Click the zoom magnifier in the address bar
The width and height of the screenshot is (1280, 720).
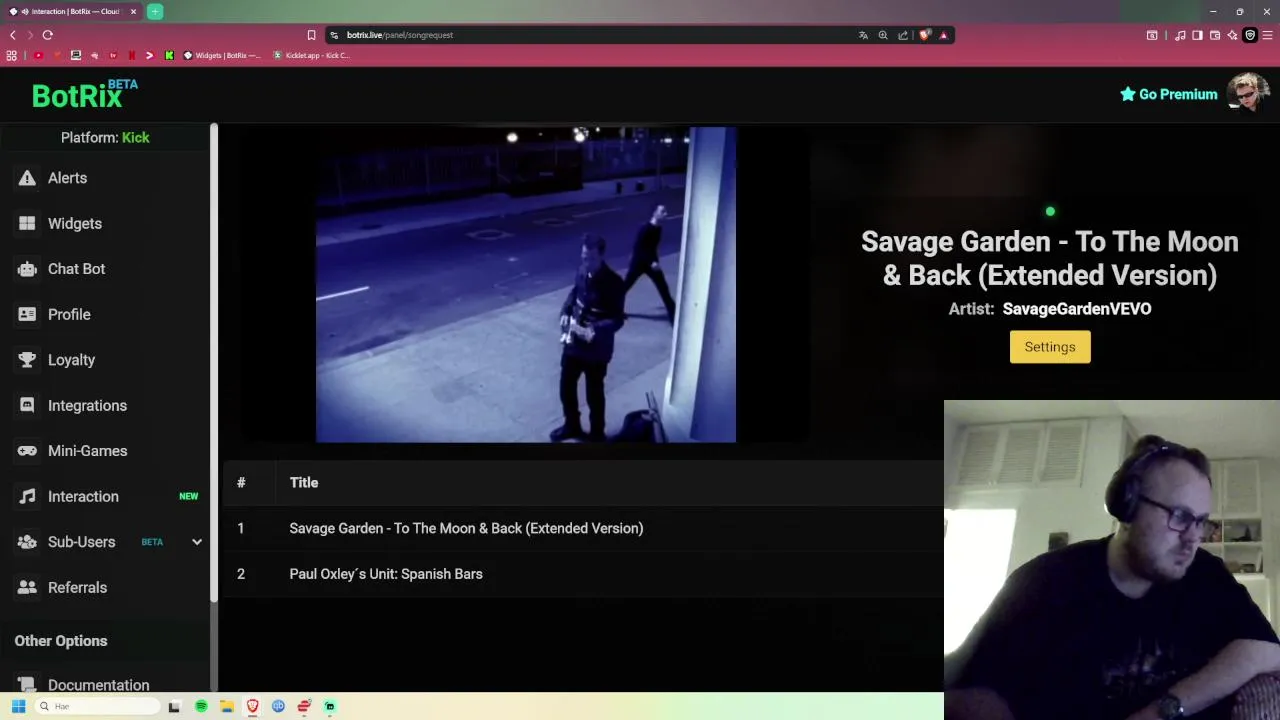pos(883,35)
